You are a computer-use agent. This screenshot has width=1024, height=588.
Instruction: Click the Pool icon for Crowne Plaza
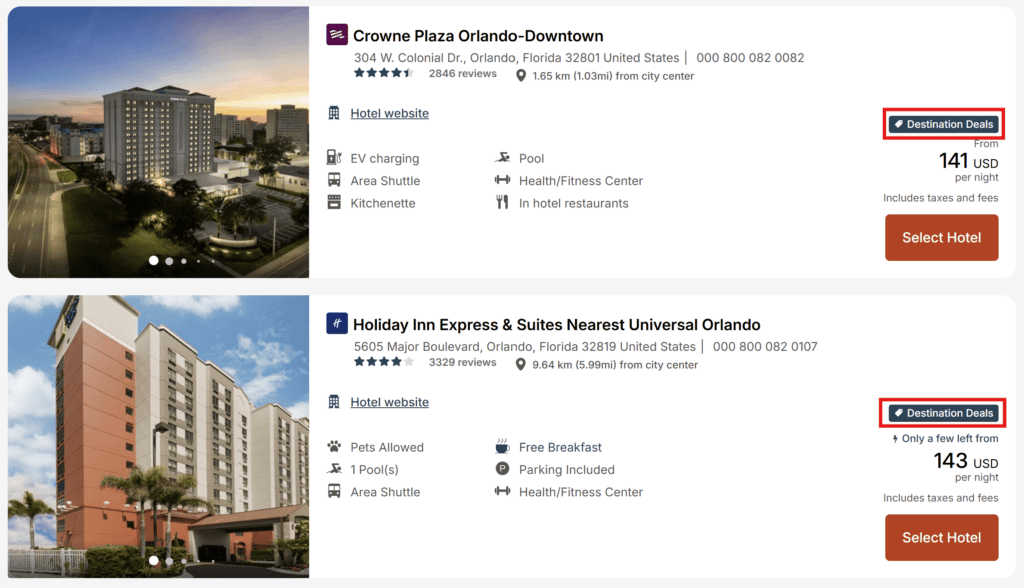pos(501,157)
